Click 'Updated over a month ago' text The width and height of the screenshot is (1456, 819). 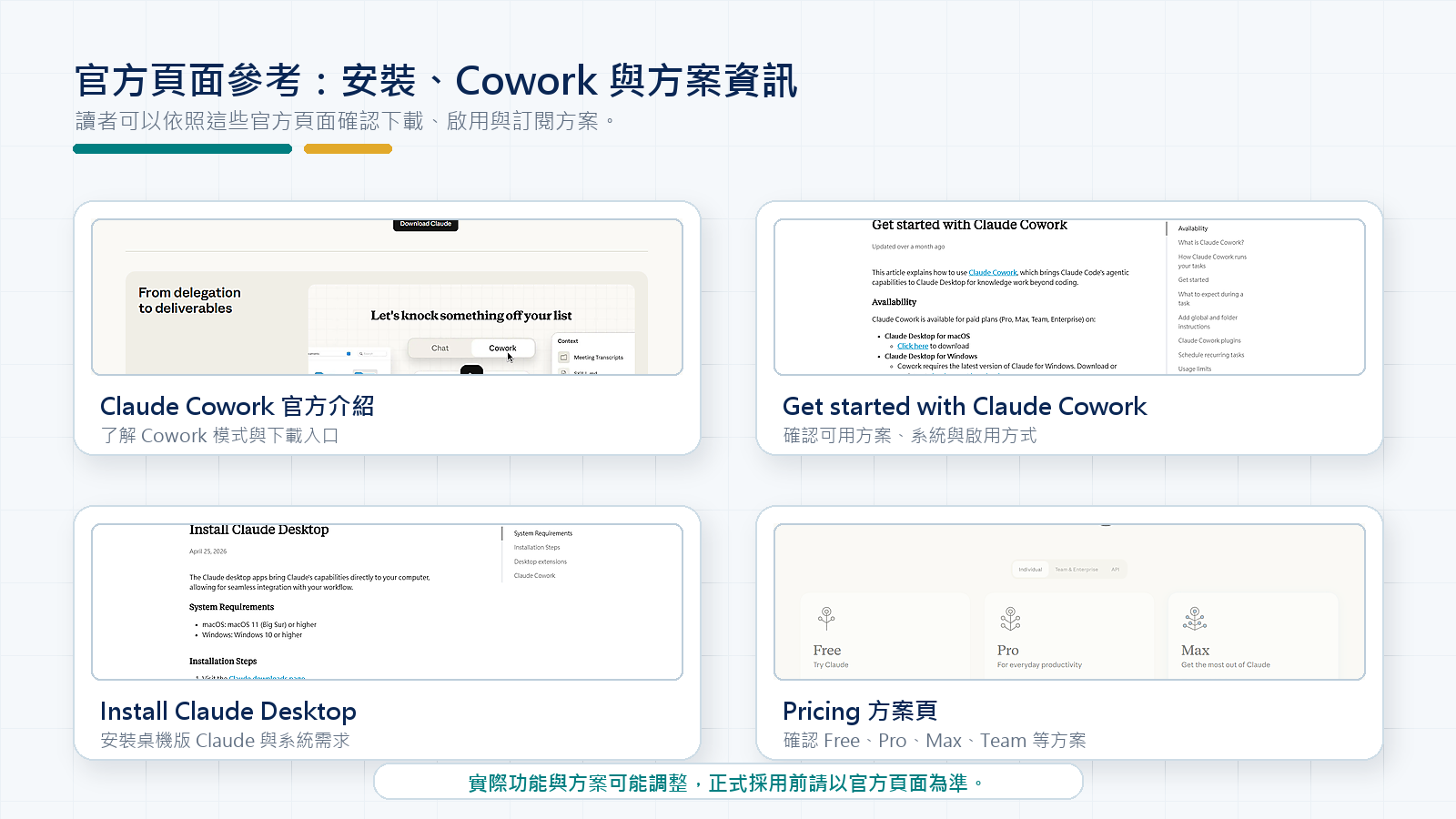908,247
